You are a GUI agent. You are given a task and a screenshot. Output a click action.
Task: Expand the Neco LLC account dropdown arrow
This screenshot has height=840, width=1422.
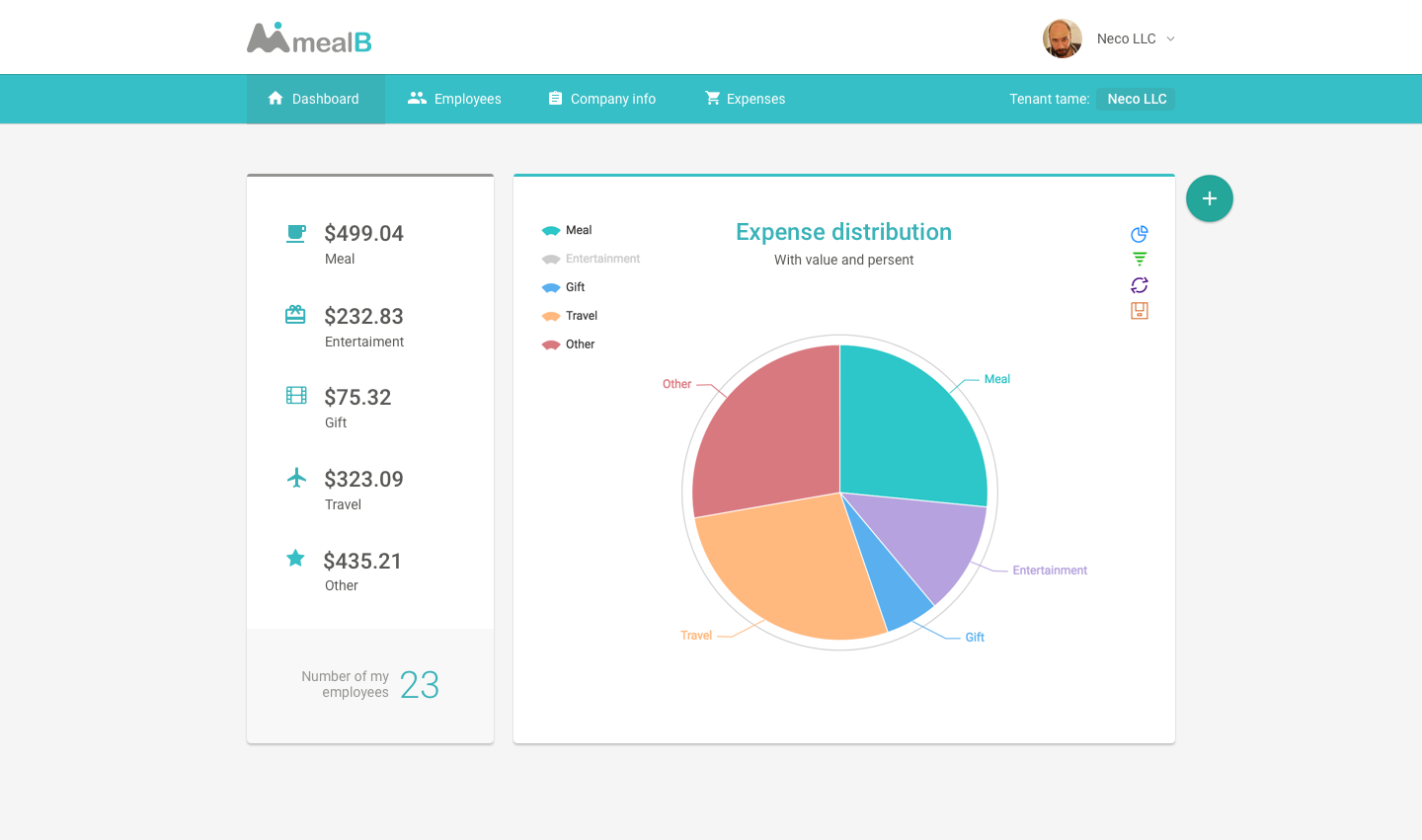click(1171, 39)
